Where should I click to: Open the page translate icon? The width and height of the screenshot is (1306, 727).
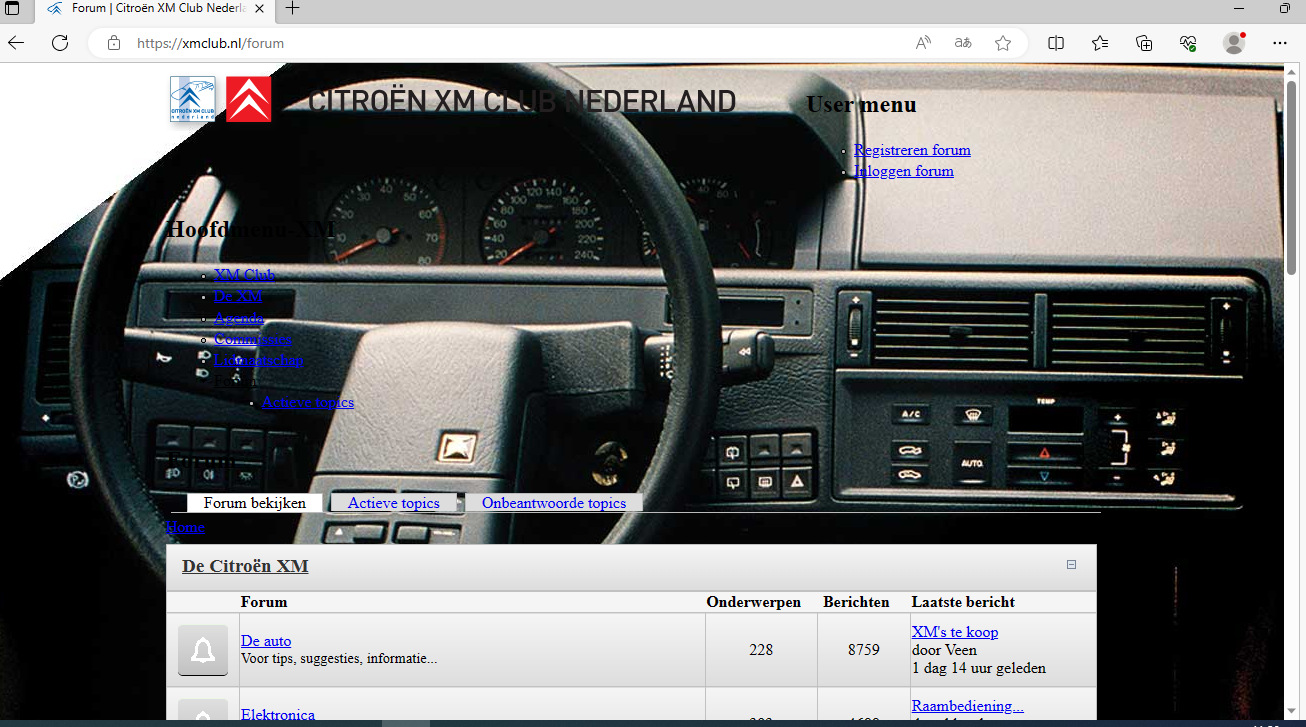(963, 43)
